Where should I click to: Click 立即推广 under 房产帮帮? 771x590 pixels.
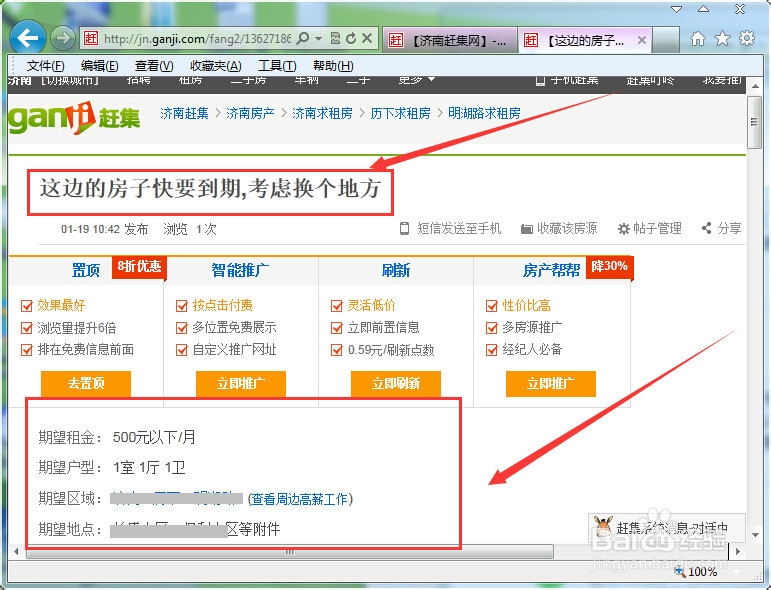click(x=551, y=384)
